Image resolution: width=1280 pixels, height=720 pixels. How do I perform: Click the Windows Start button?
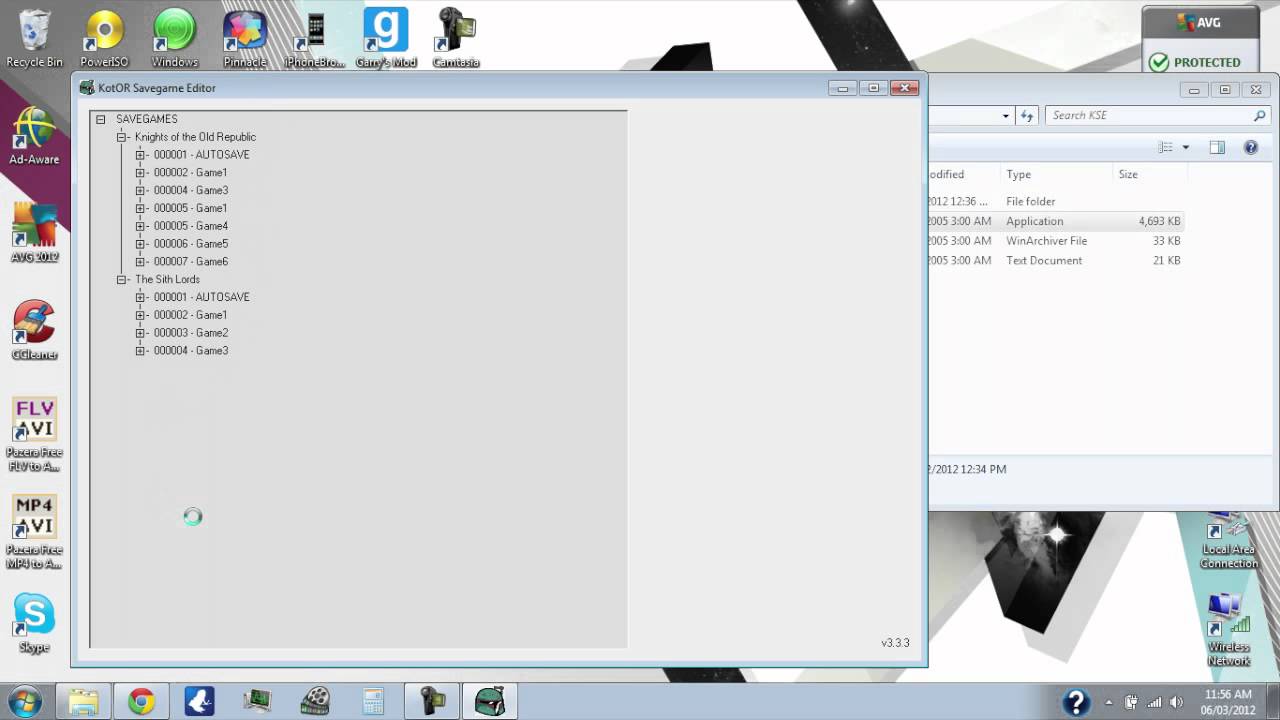click(24, 702)
